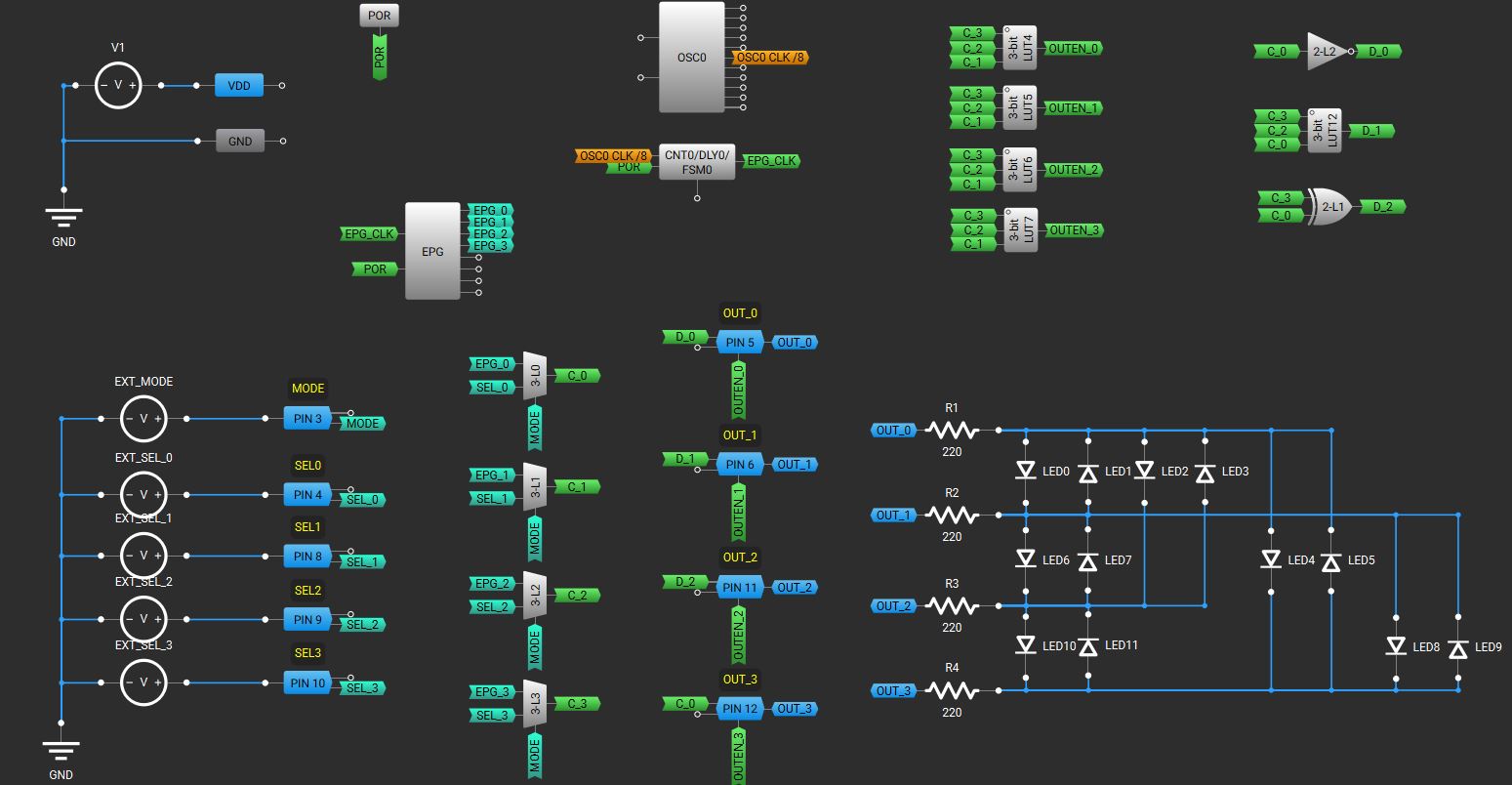1512x785 pixels.
Task: Select the 3-L2 multiplexer block
Action: (534, 596)
